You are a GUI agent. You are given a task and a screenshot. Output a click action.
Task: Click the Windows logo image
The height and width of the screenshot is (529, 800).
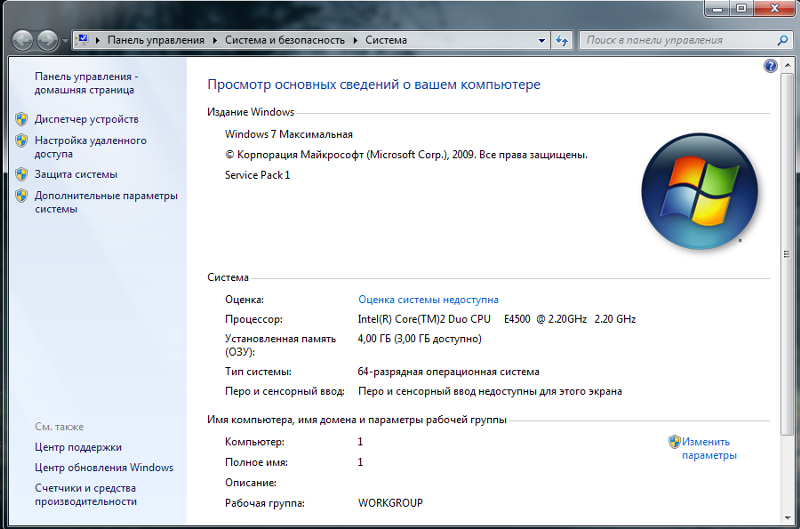point(699,191)
